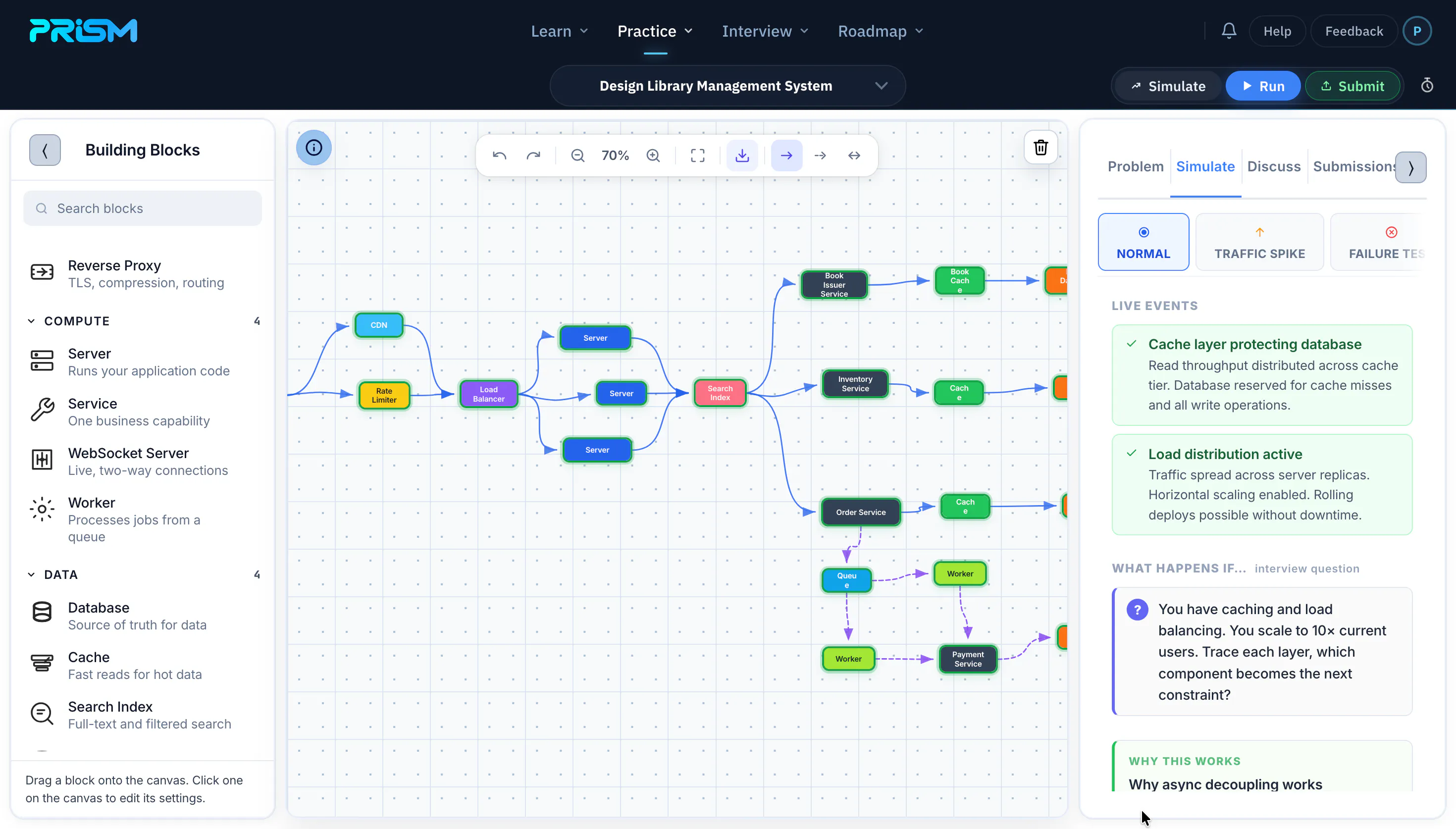Select the Load Balancer node on canvas

488,394
